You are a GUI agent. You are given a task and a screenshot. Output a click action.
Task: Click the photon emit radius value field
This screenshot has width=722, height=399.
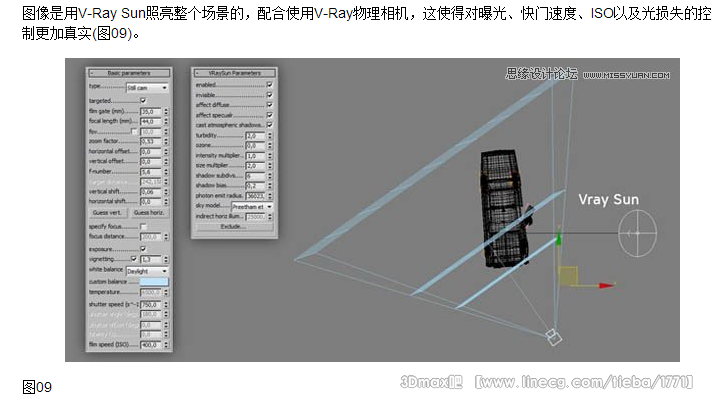click(256, 196)
